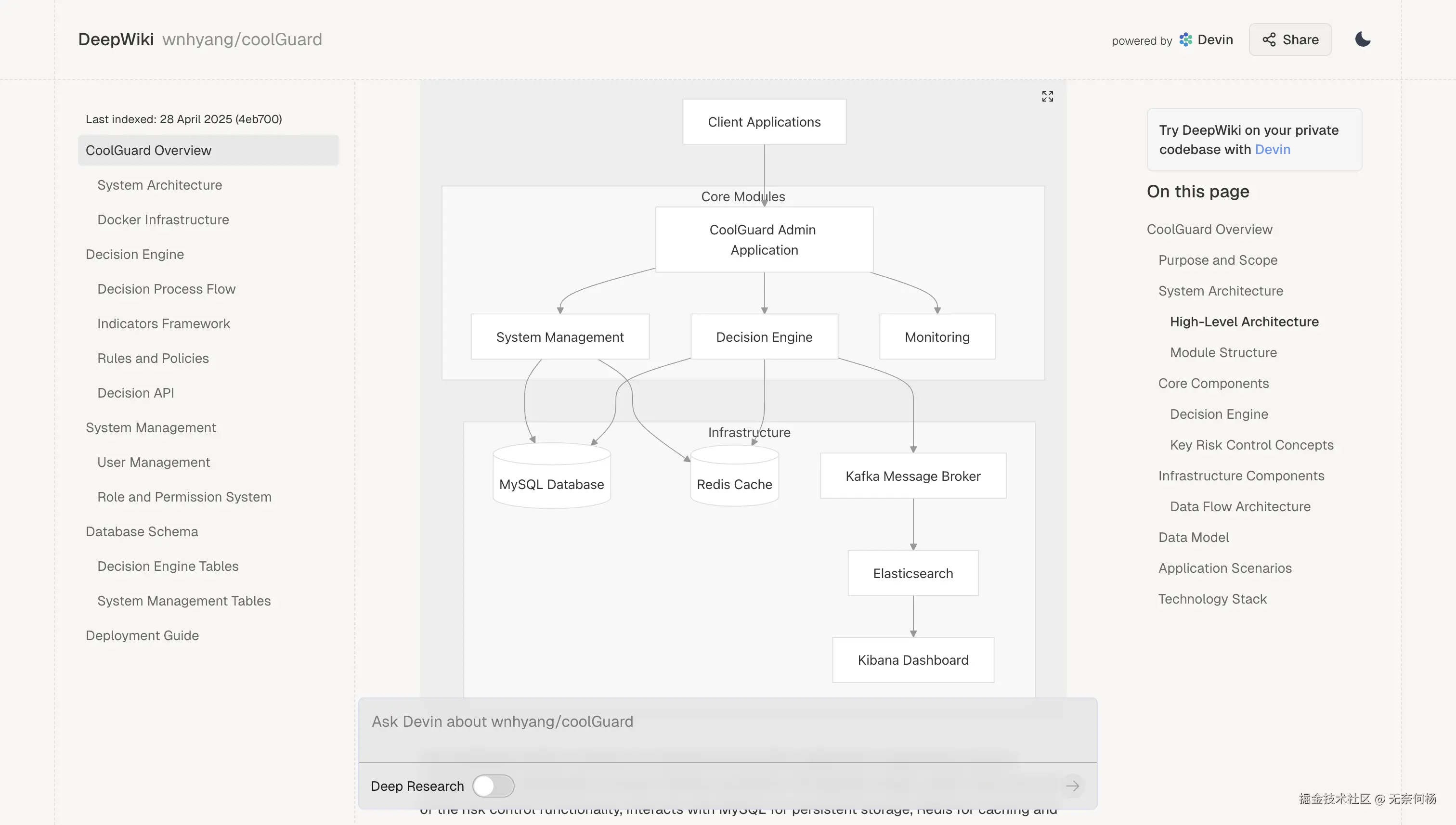Viewport: 1456px width, 825px height.
Task: Click the MySQL Database diagram node
Action: (551, 483)
